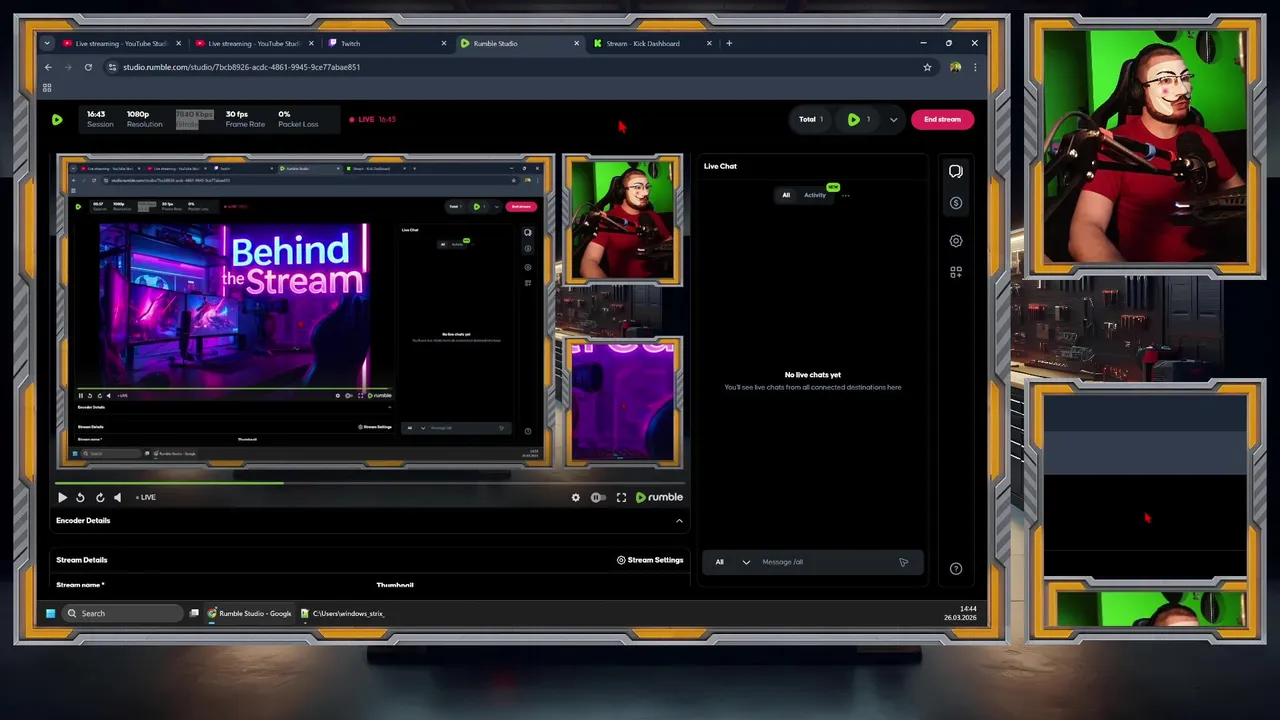Switch to the Activity tab in Live Chat
This screenshot has width=1280, height=720.
click(815, 195)
